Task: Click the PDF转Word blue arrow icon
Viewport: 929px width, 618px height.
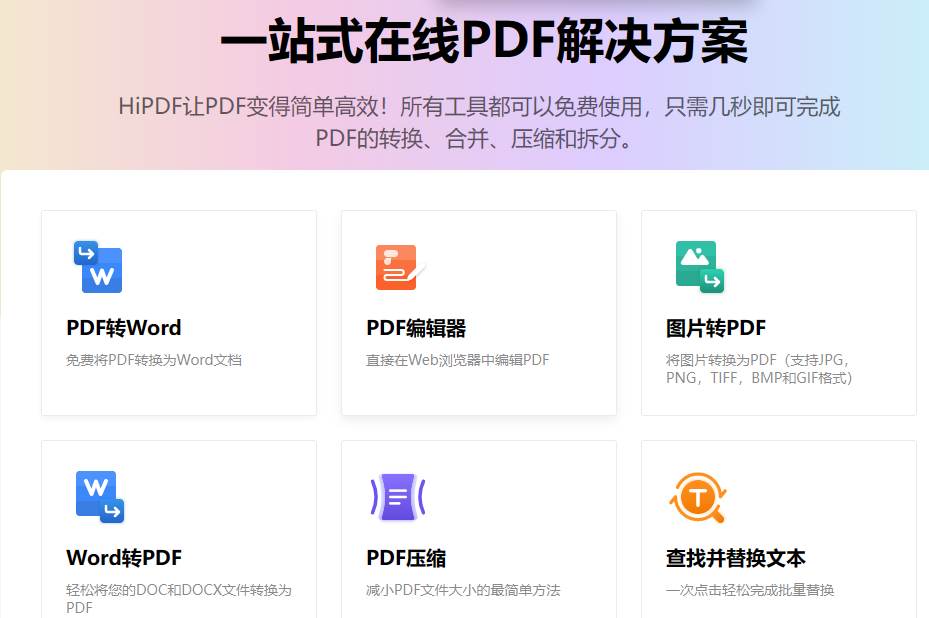Action: click(x=97, y=266)
